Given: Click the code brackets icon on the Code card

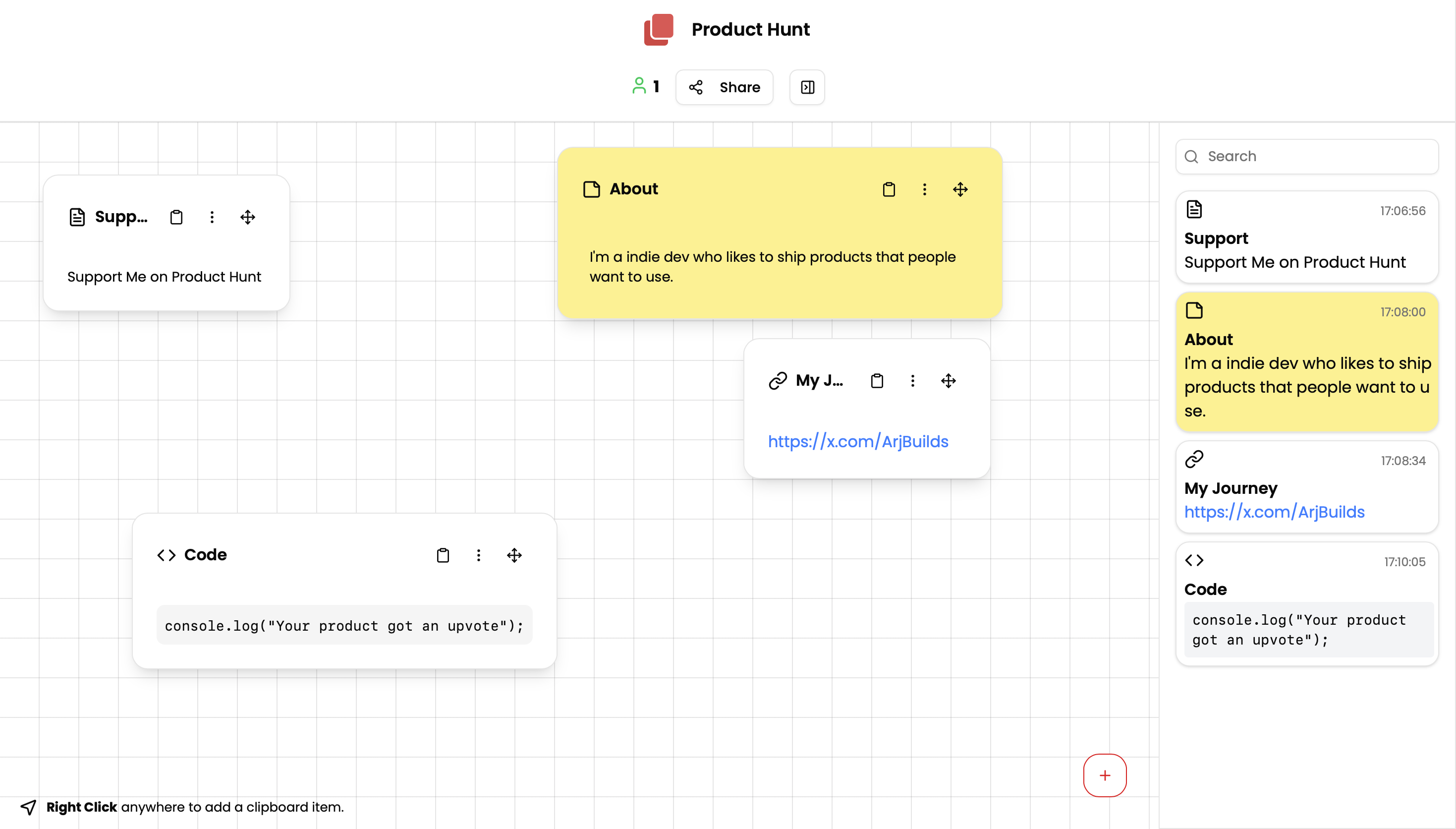Looking at the screenshot, I should click(x=166, y=554).
